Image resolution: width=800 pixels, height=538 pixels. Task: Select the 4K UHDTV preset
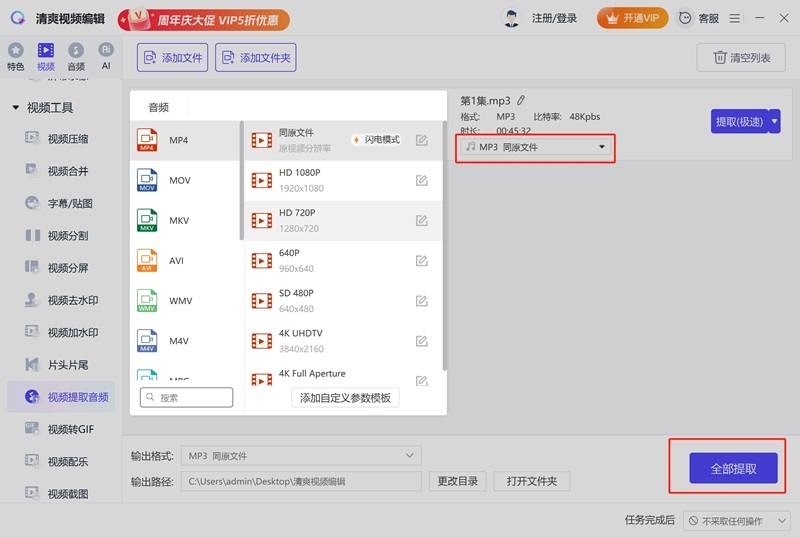pyautogui.click(x=343, y=341)
